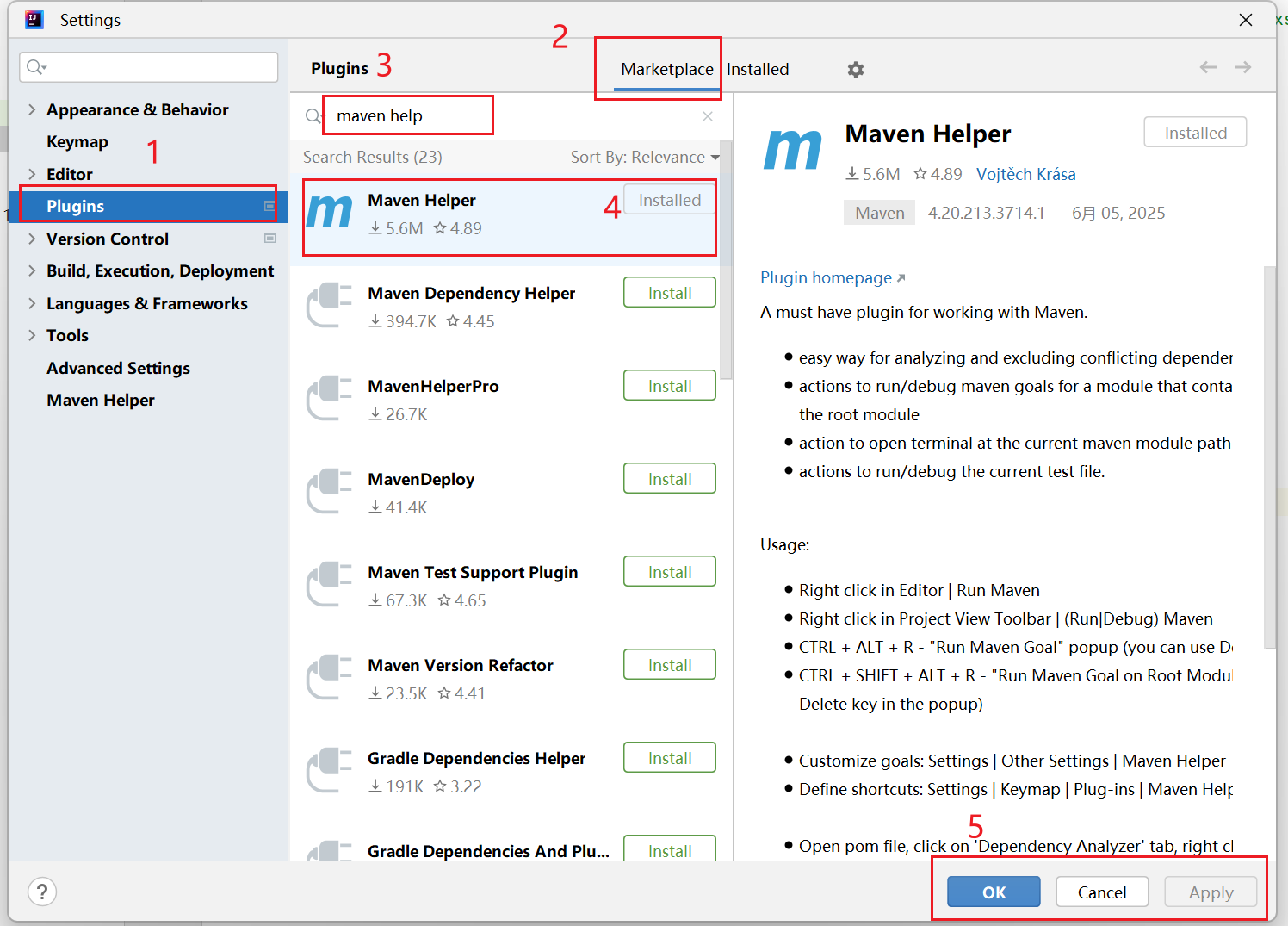Click the Installed button in the details header

[1195, 133]
